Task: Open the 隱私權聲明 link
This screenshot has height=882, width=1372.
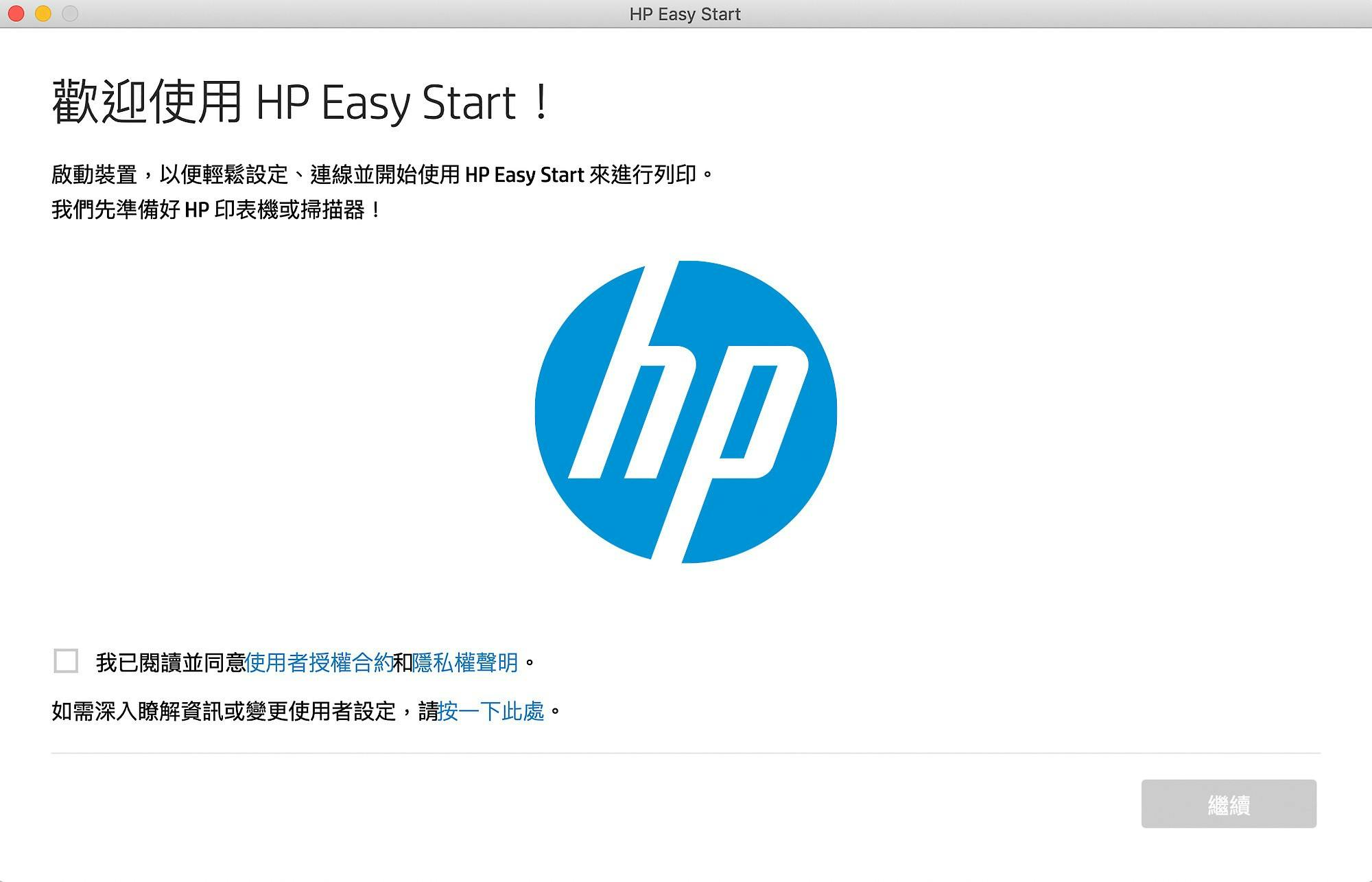Action: [465, 662]
